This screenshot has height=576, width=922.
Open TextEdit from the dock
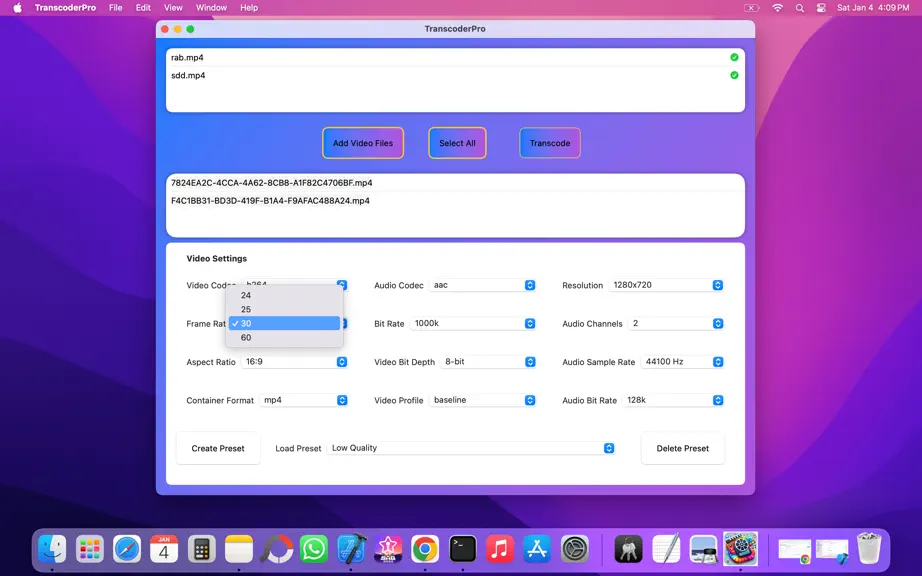point(666,550)
